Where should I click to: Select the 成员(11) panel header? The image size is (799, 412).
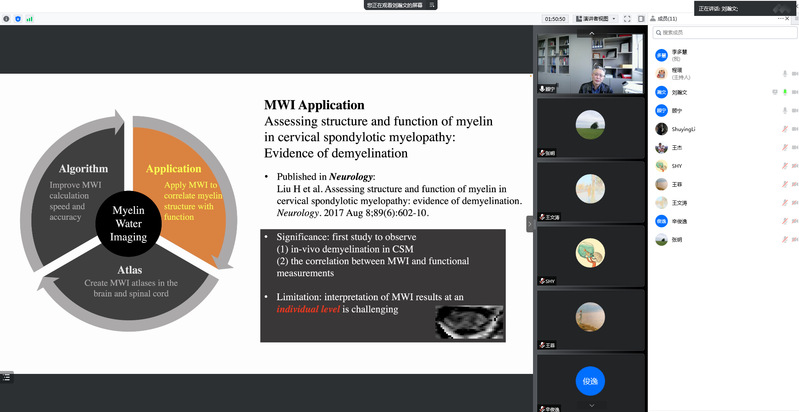coord(666,18)
